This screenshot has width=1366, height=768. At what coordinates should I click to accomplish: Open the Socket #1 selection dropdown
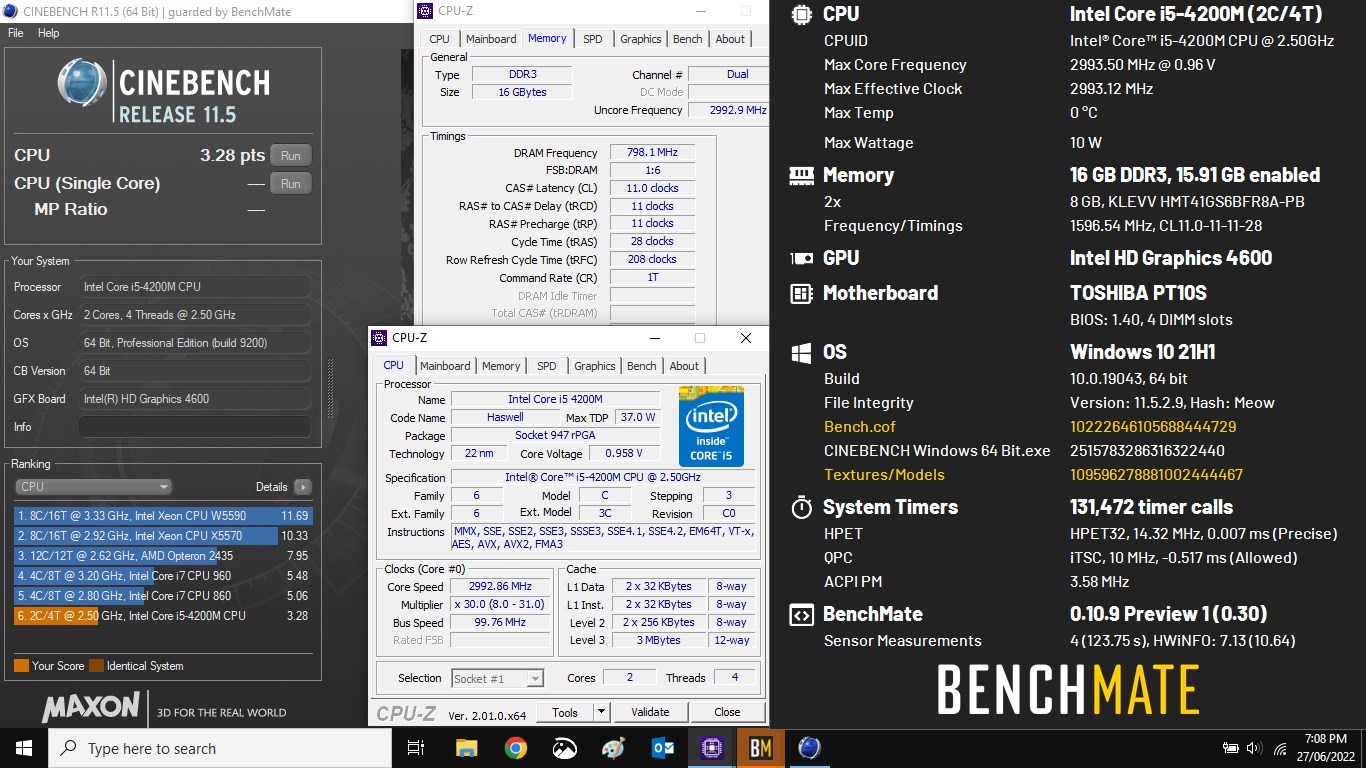click(x=497, y=678)
